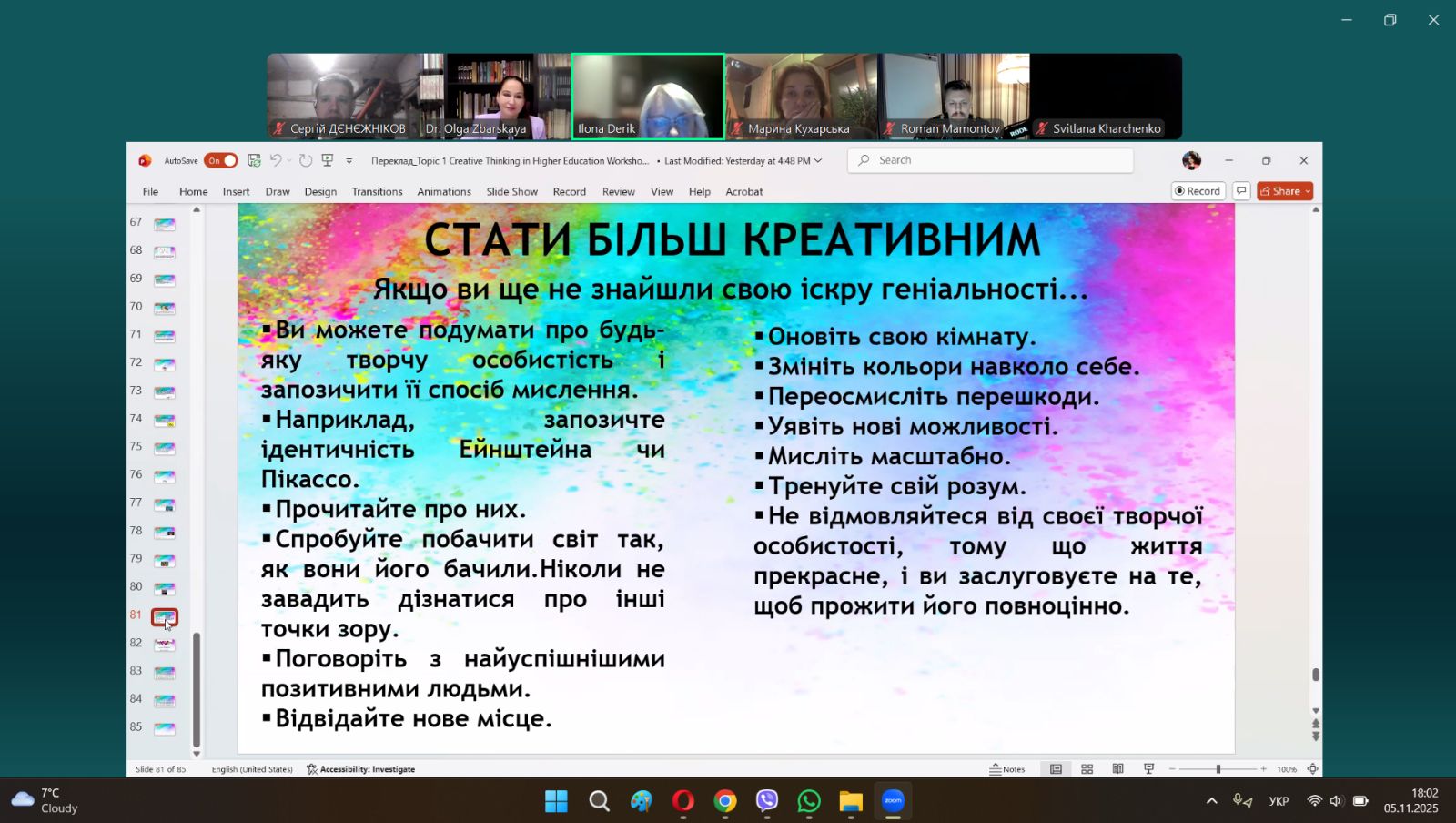Adjust the zoom slider handle
The width and height of the screenshot is (1456, 823).
point(1218,769)
